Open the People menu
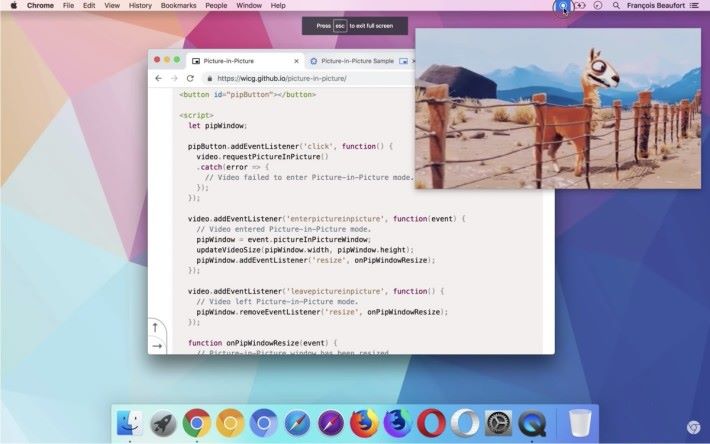This screenshot has width=710, height=444. pyautogui.click(x=216, y=5)
